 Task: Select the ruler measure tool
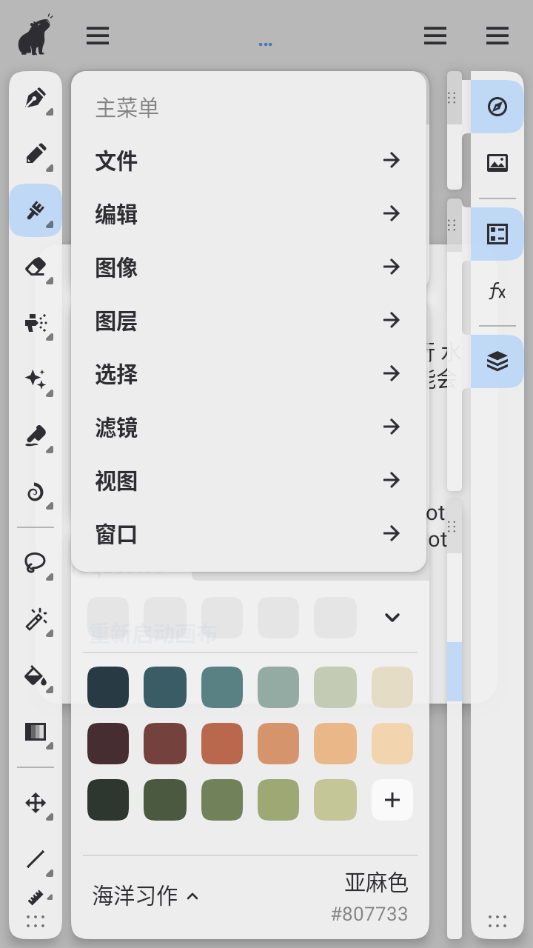click(36, 898)
